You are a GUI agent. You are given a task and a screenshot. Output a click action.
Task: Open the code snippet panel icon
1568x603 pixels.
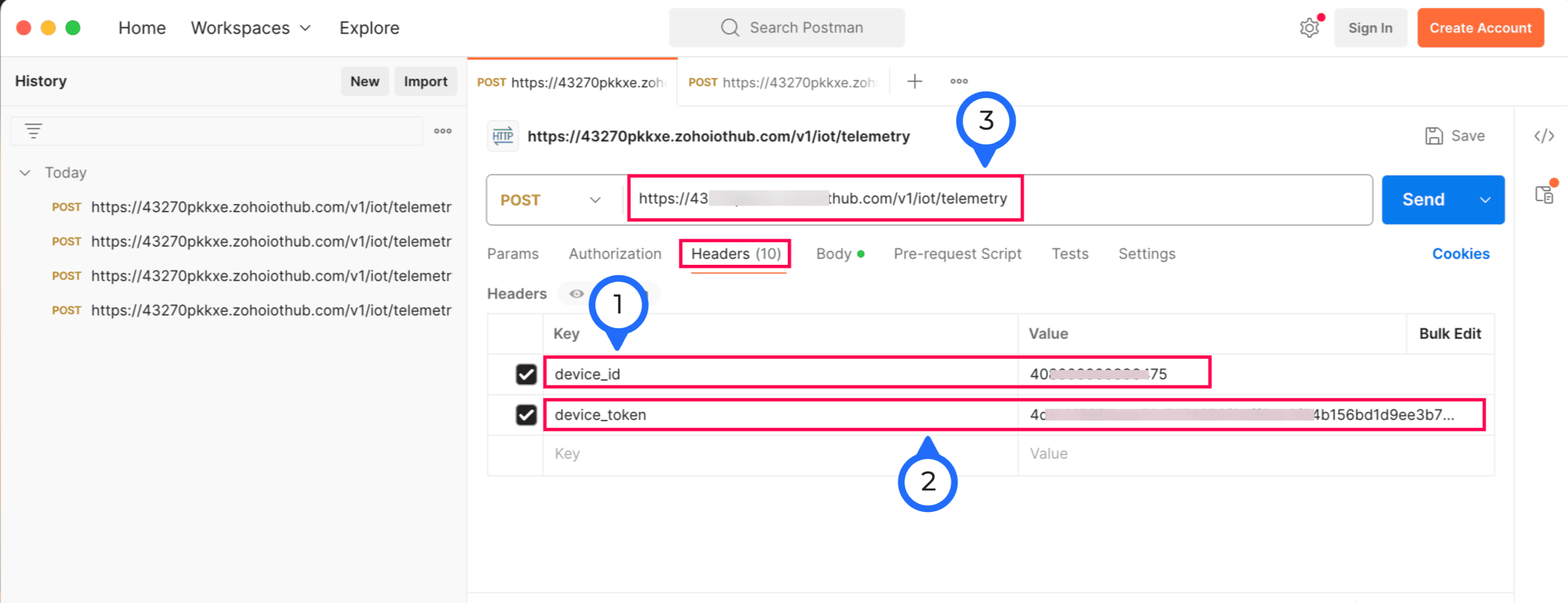[1543, 136]
